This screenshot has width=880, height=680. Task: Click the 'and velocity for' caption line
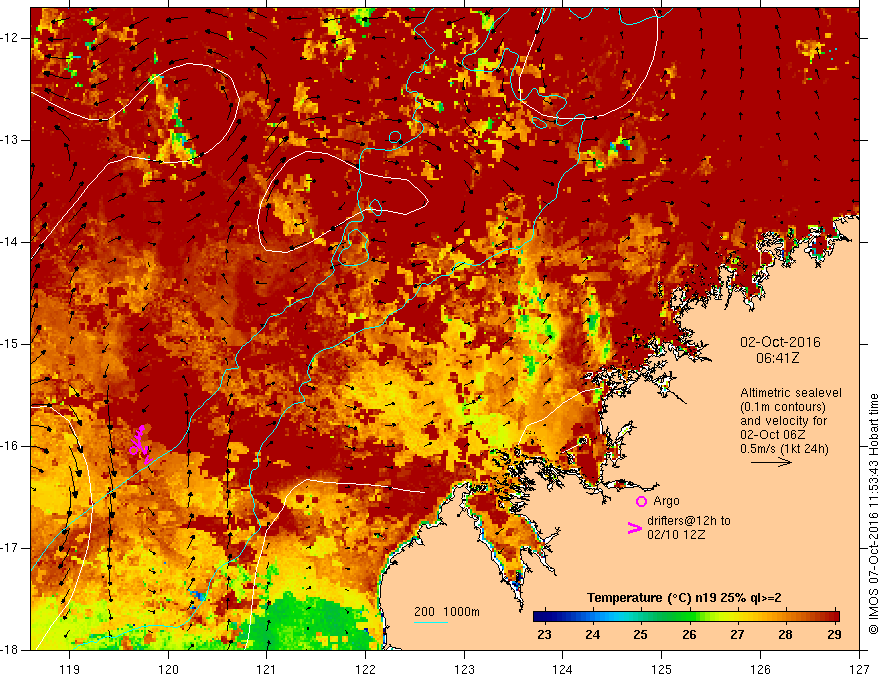pyautogui.click(x=783, y=421)
